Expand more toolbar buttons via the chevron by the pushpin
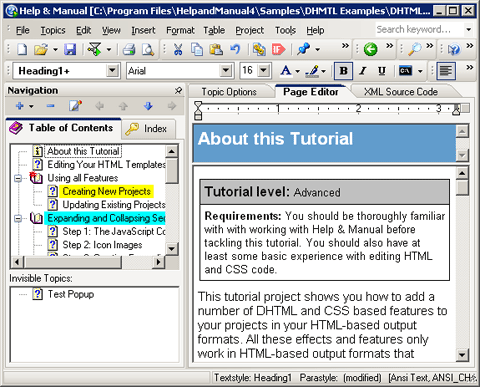 (x=345, y=45)
